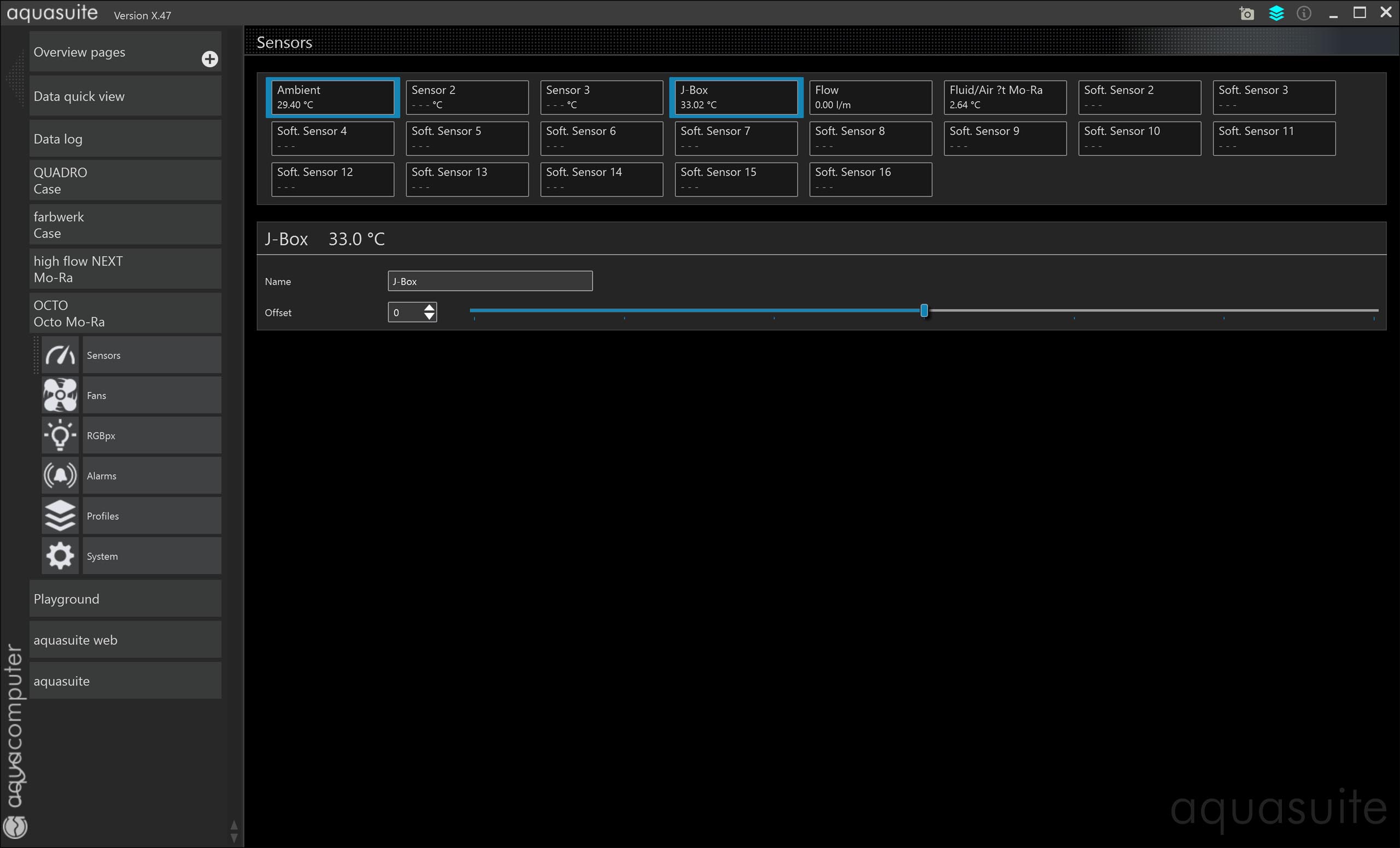Click the Profiles layers icon in sidebar
This screenshot has height=848, width=1400.
coord(60,516)
